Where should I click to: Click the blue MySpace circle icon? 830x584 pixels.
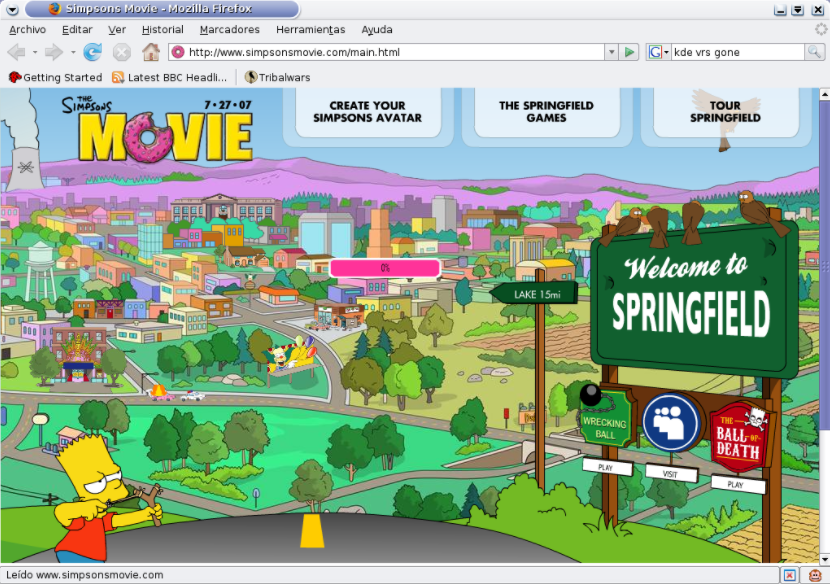click(x=671, y=423)
